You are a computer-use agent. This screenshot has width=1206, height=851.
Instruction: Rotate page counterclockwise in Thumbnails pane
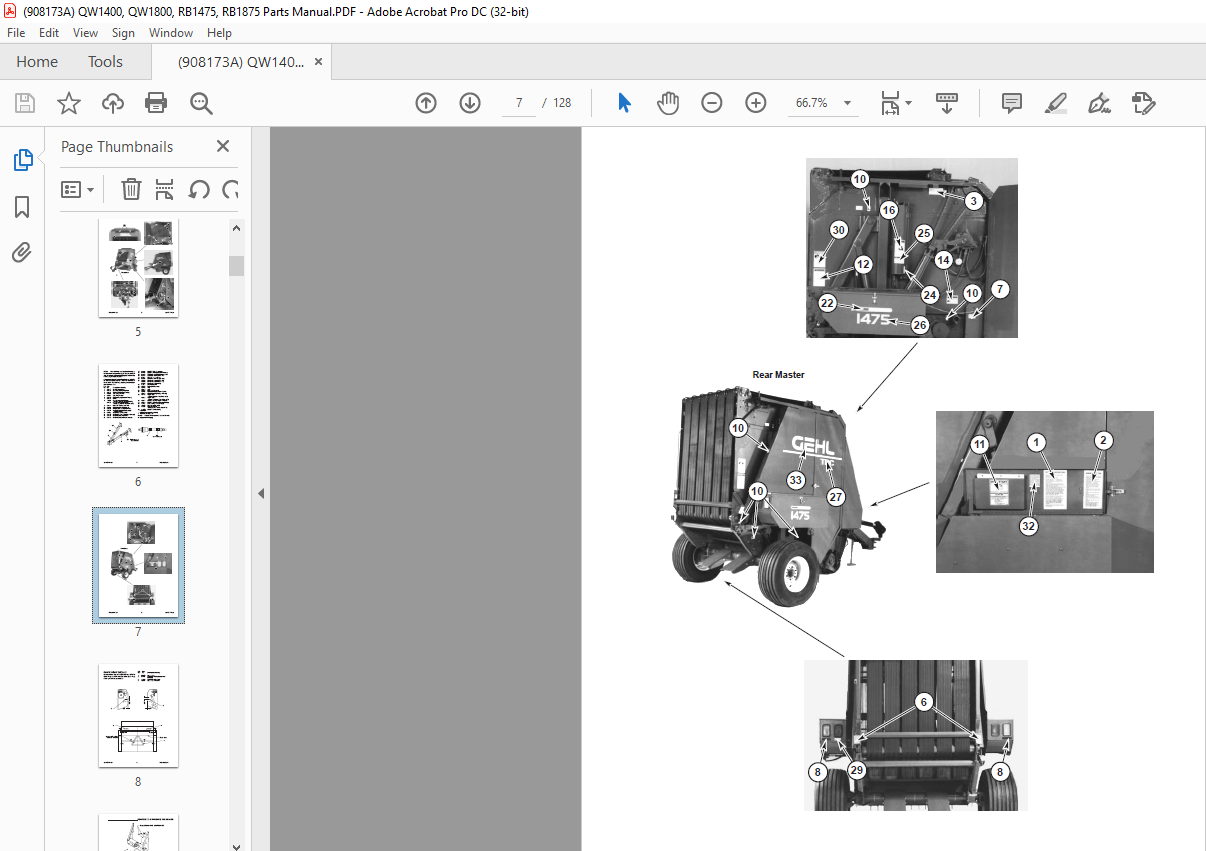tap(199, 189)
